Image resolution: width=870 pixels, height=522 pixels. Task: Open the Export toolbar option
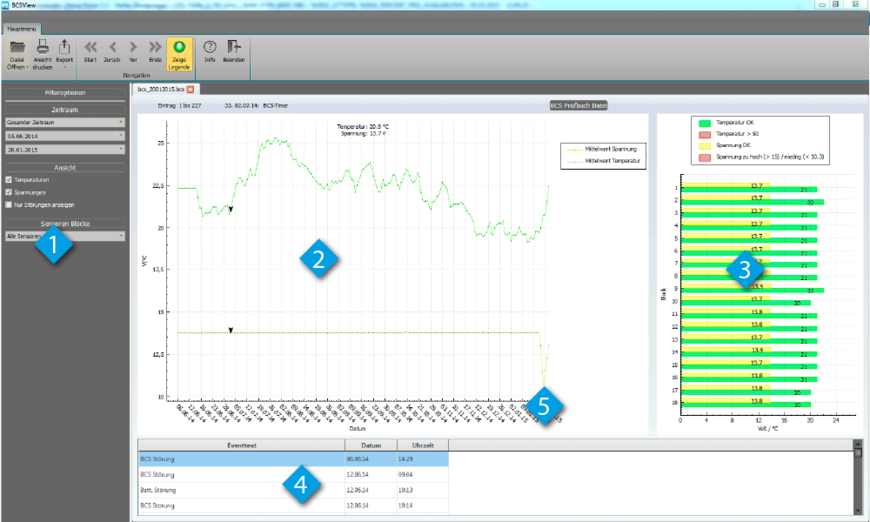[65, 51]
